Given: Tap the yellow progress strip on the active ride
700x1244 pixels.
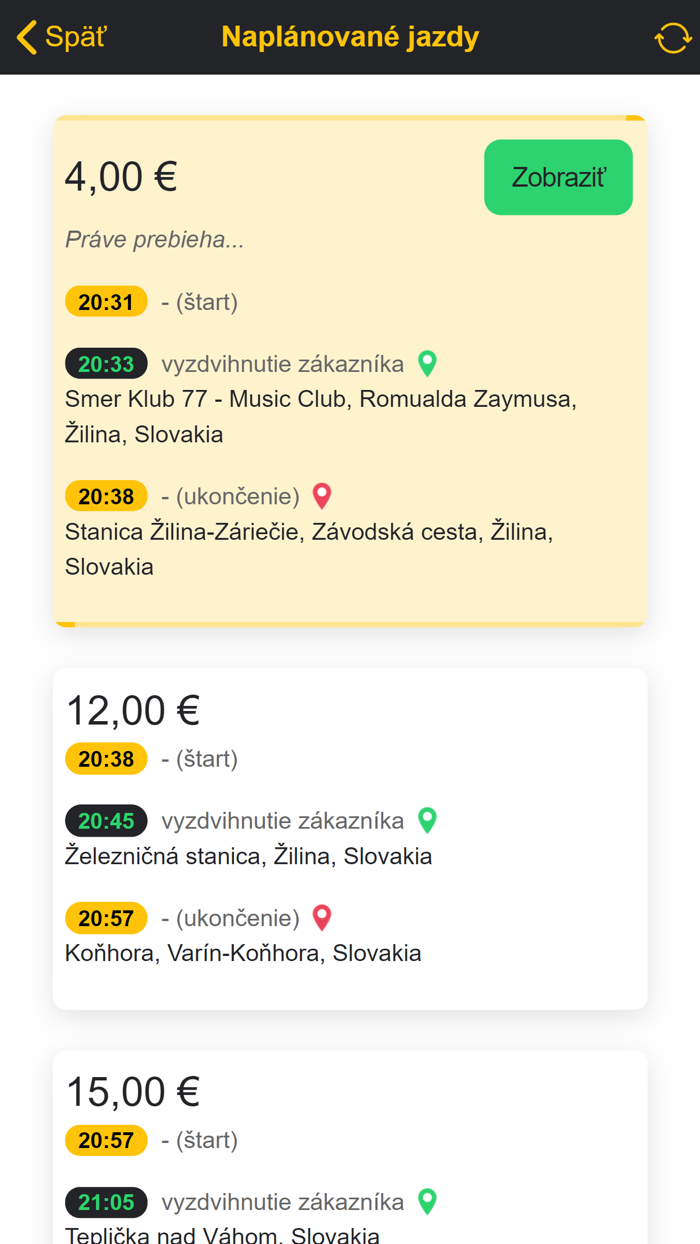Looking at the screenshot, I should pyautogui.click(x=350, y=622).
